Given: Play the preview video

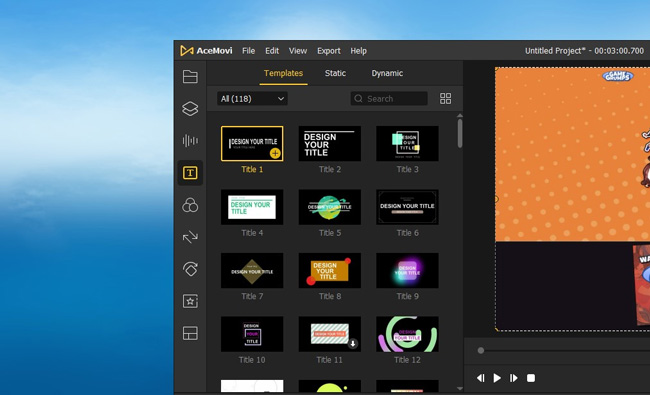Looking at the screenshot, I should pos(497,378).
